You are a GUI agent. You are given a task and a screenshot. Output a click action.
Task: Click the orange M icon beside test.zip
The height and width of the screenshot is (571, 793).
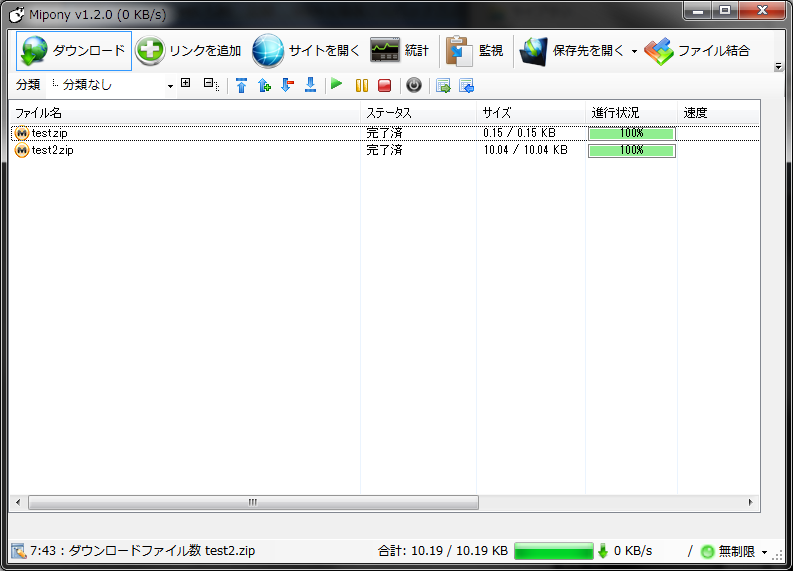[x=22, y=133]
